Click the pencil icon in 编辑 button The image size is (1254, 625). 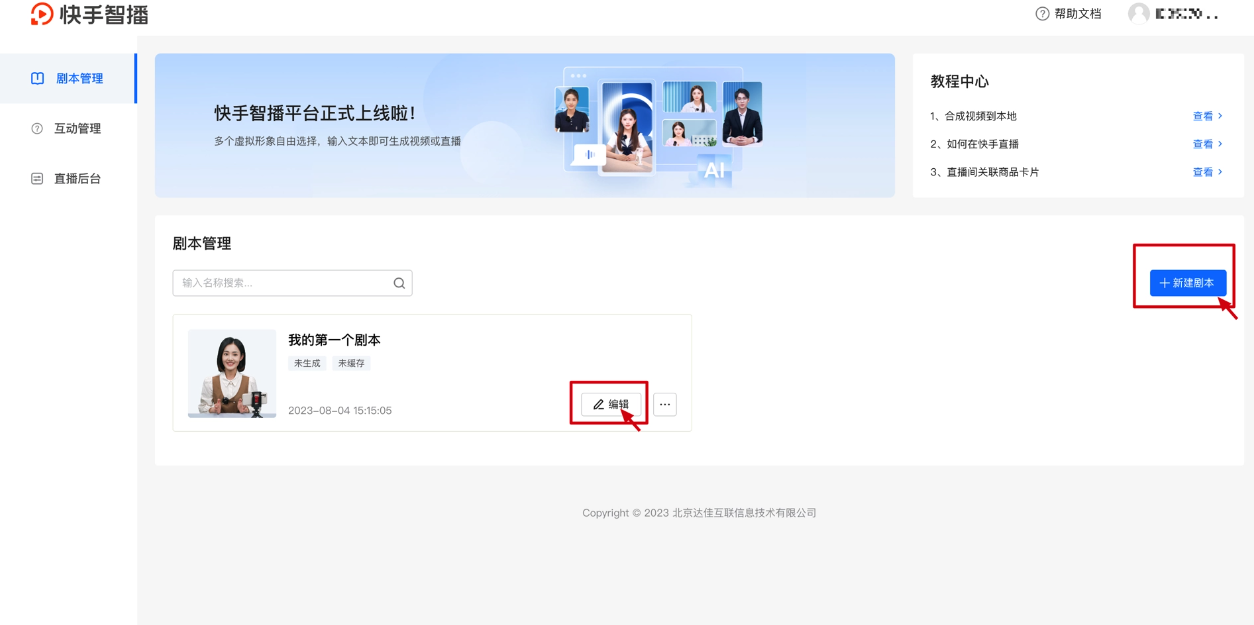pyautogui.click(x=599, y=405)
